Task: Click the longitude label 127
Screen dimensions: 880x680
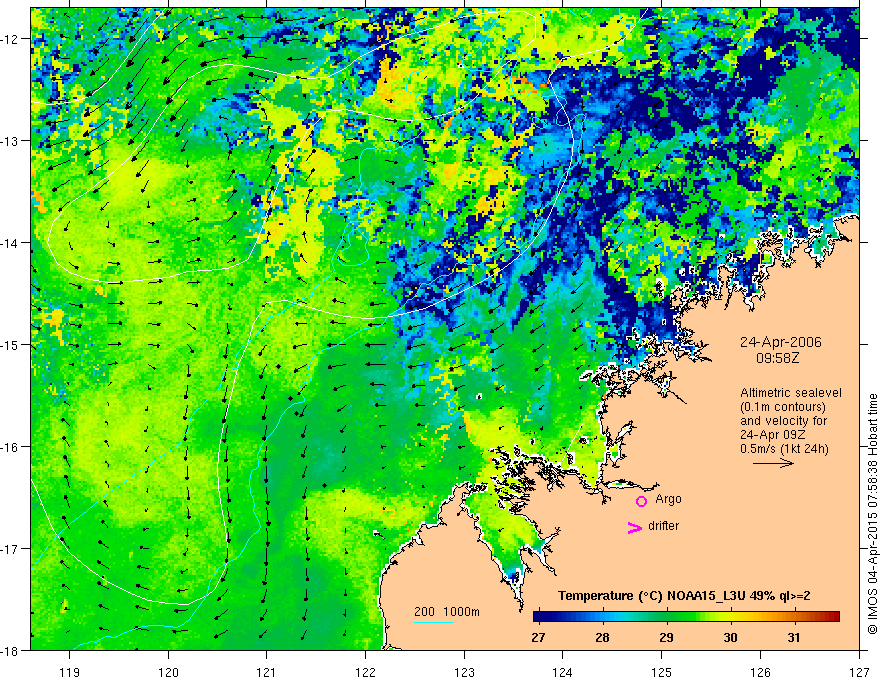Action: [859, 672]
